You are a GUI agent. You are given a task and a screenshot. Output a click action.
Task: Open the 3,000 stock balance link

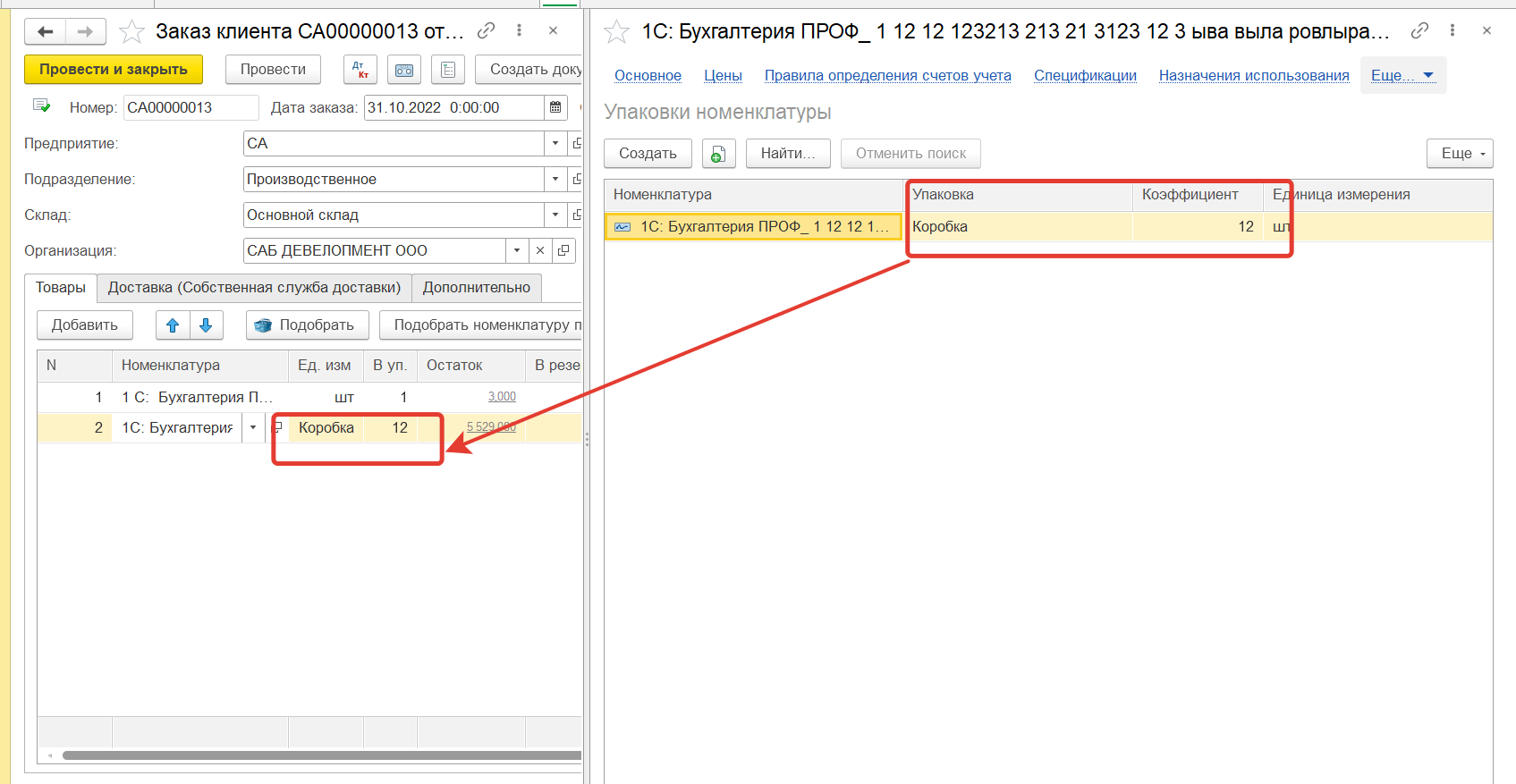point(502,397)
